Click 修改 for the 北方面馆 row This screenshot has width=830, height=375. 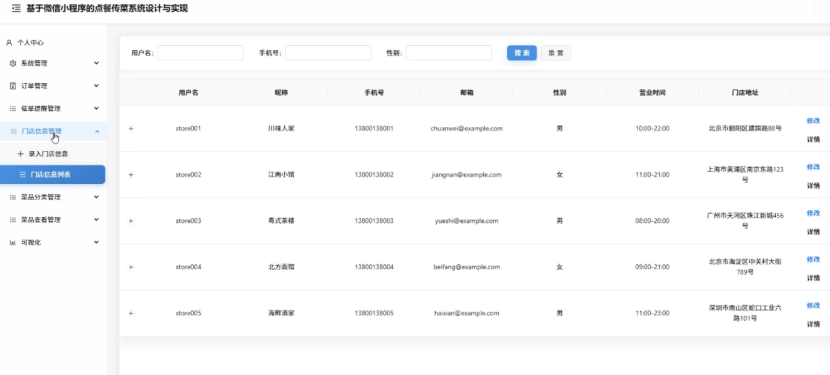pyautogui.click(x=813, y=259)
